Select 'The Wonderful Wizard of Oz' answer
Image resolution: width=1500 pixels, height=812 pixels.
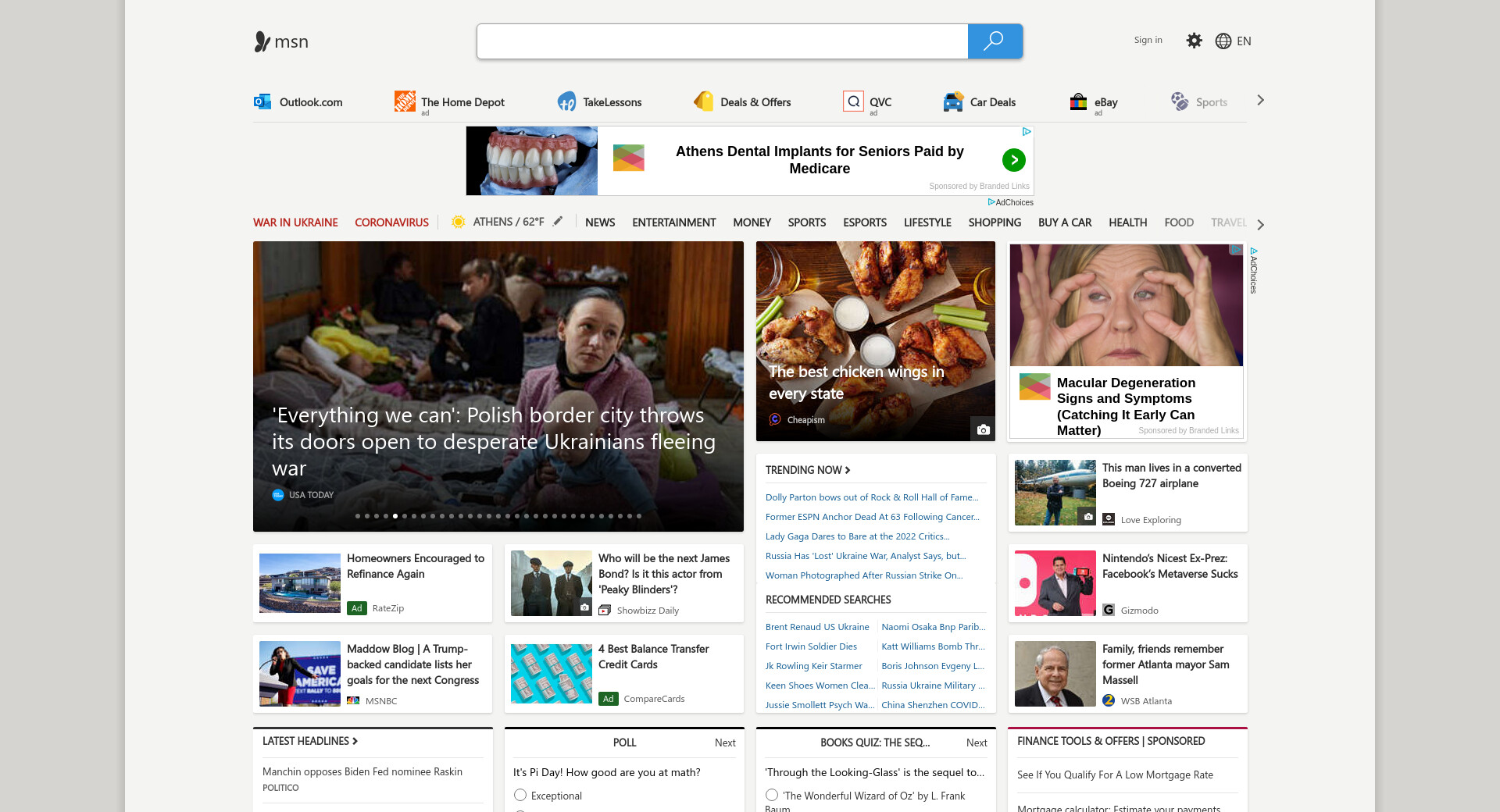click(772, 795)
